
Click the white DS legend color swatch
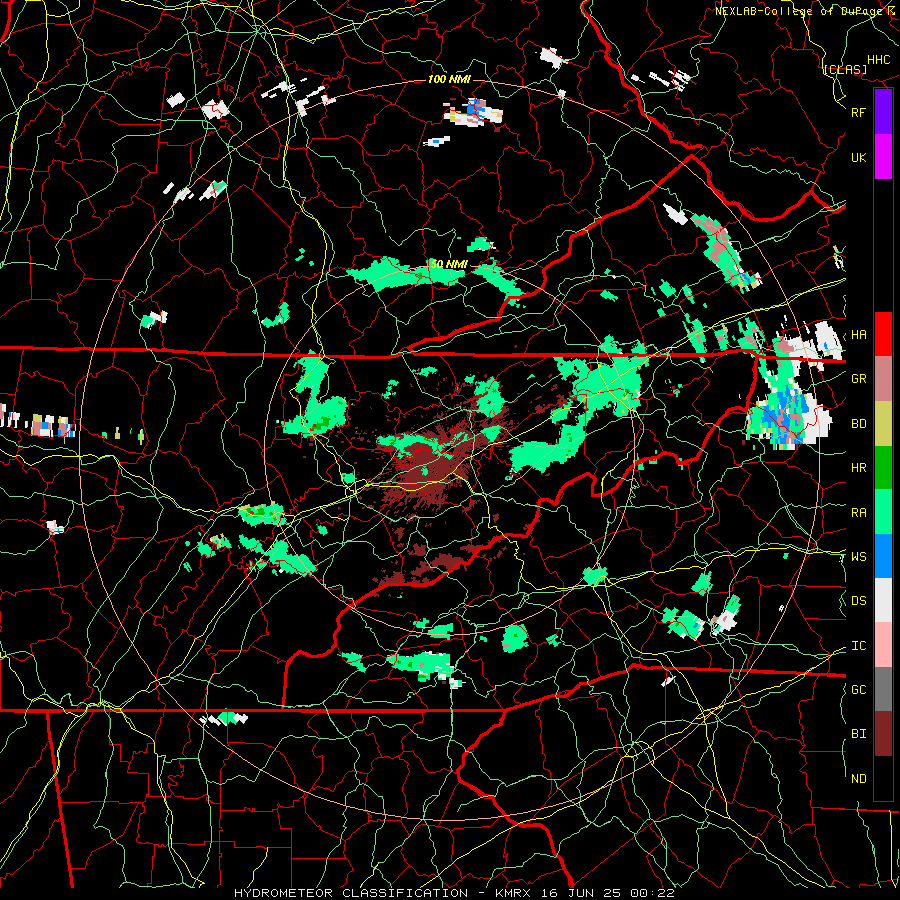click(883, 600)
